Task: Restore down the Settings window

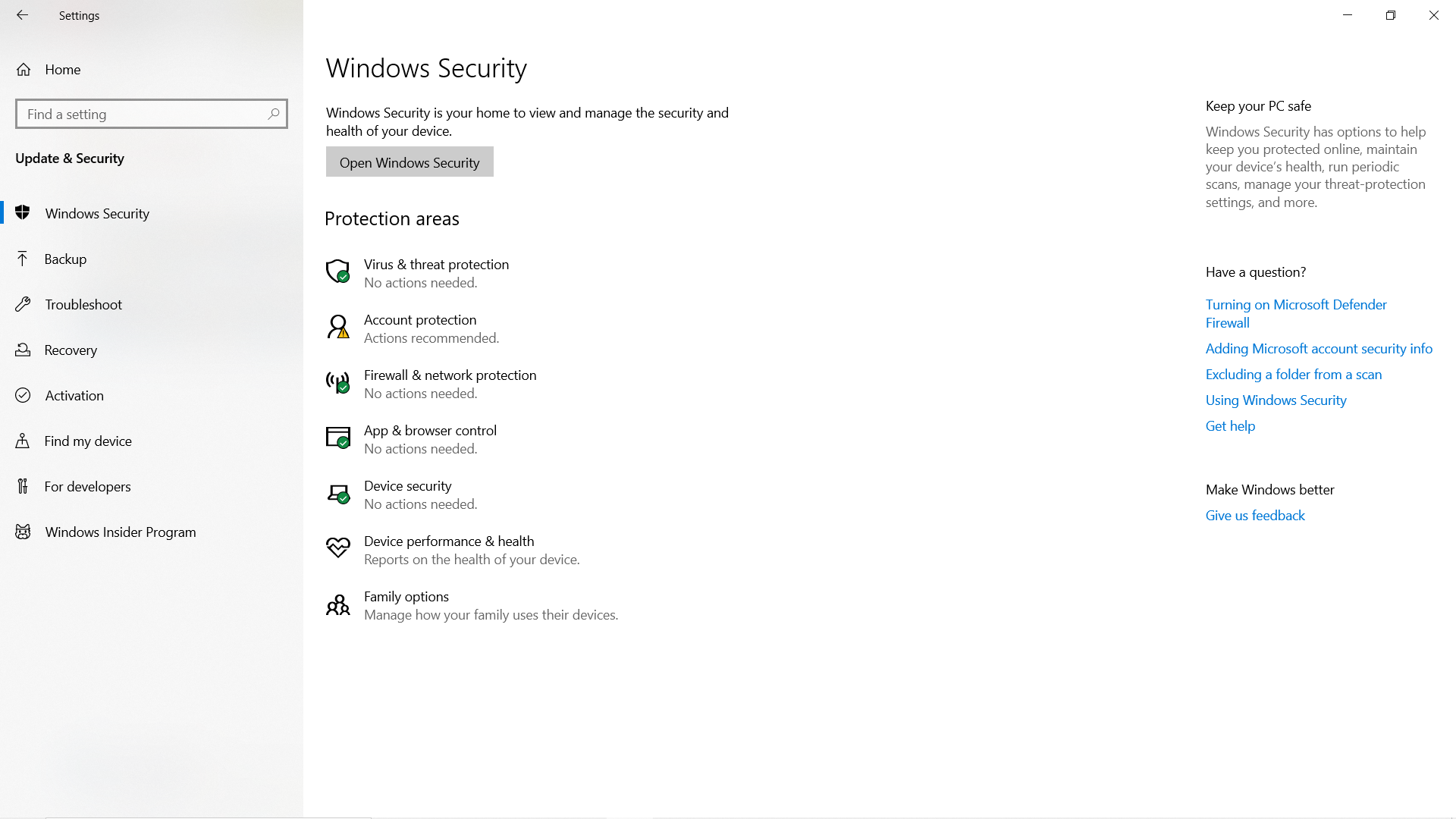Action: pyautogui.click(x=1391, y=15)
